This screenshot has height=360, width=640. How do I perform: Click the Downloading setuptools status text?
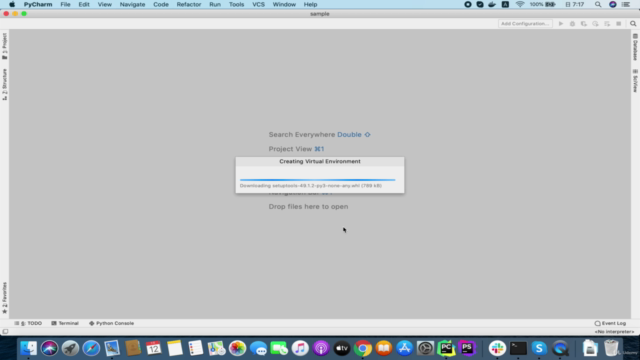coord(311,186)
